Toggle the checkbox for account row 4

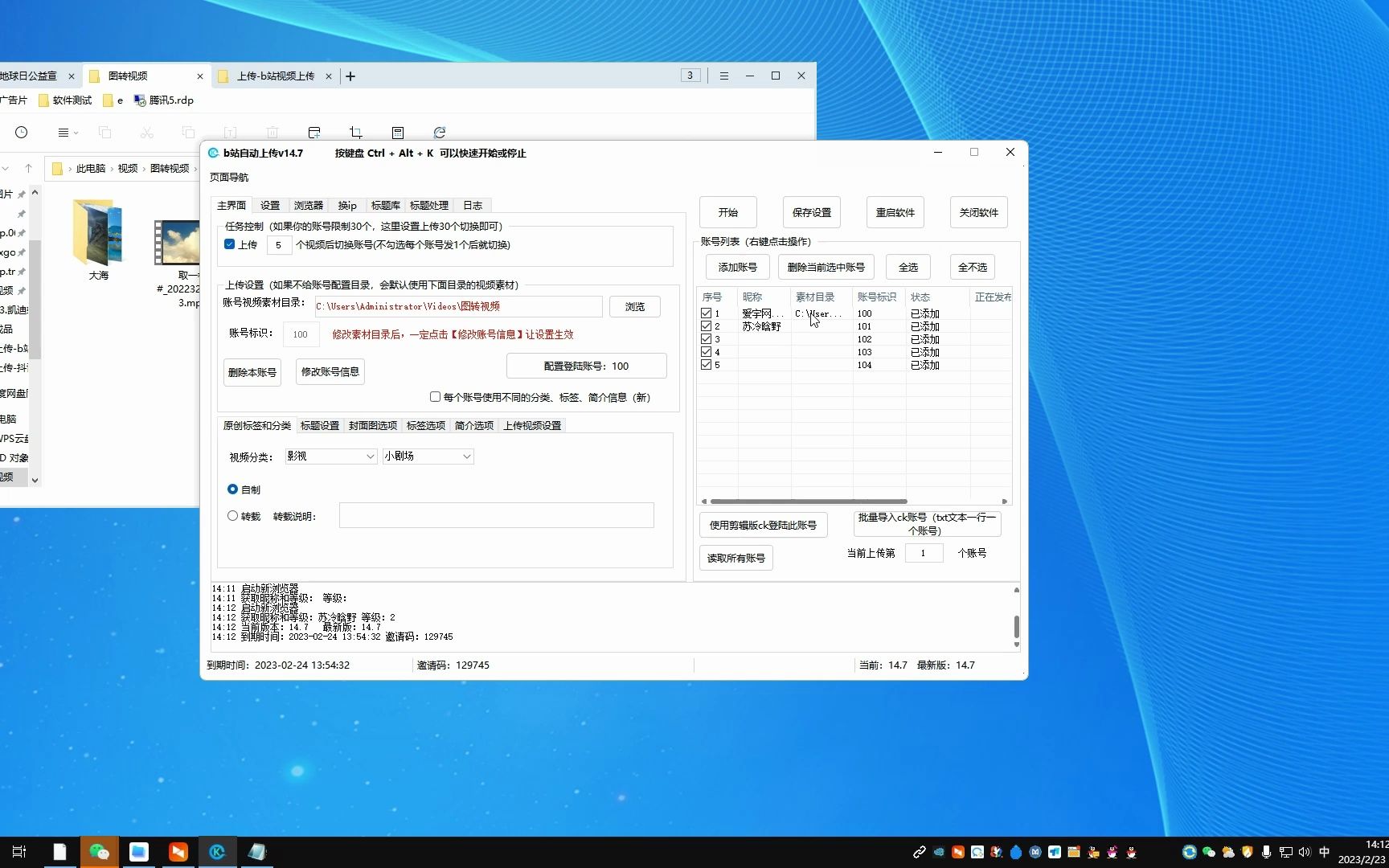(706, 352)
